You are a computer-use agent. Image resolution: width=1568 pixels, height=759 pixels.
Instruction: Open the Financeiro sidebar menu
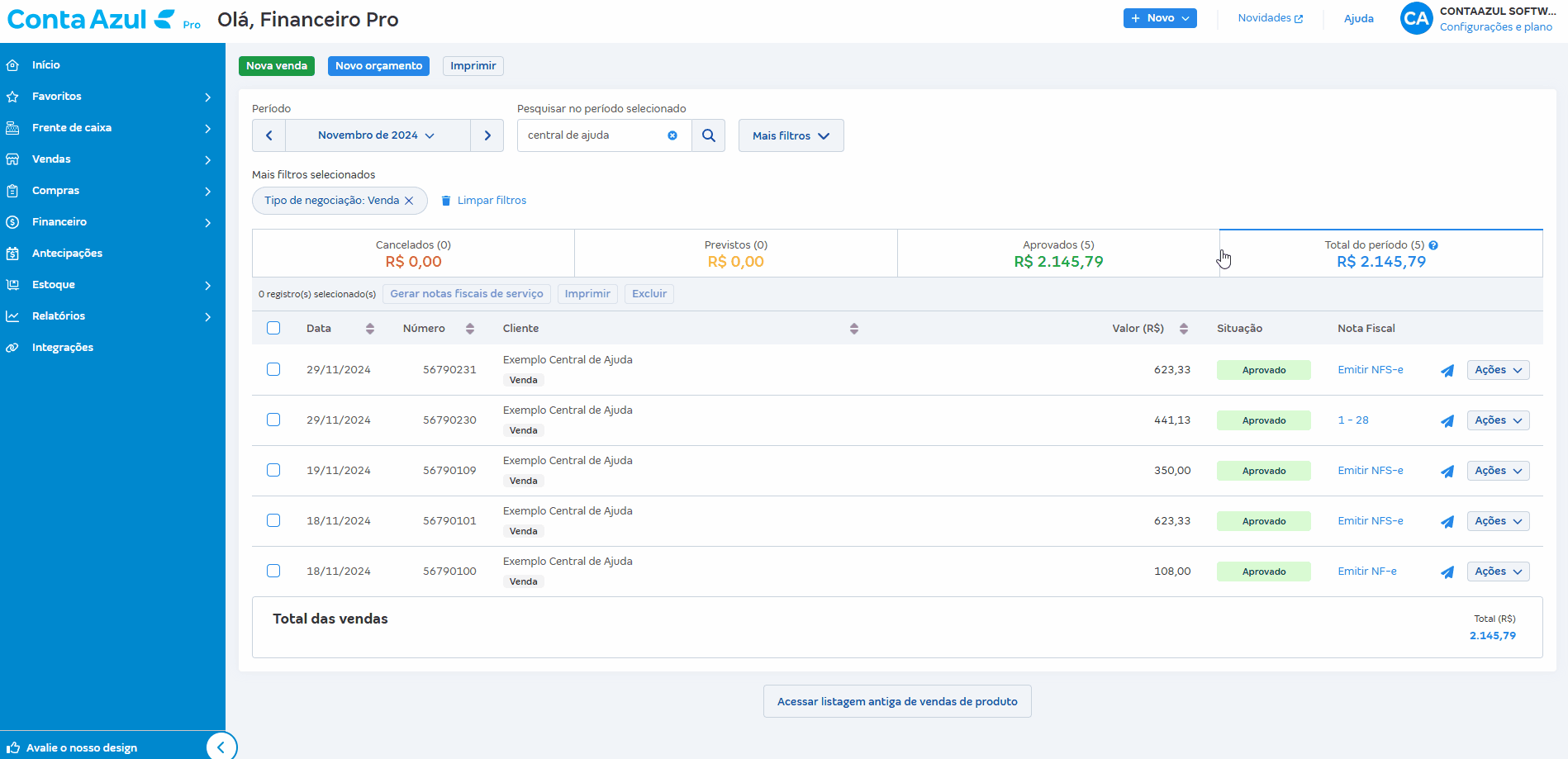click(59, 222)
